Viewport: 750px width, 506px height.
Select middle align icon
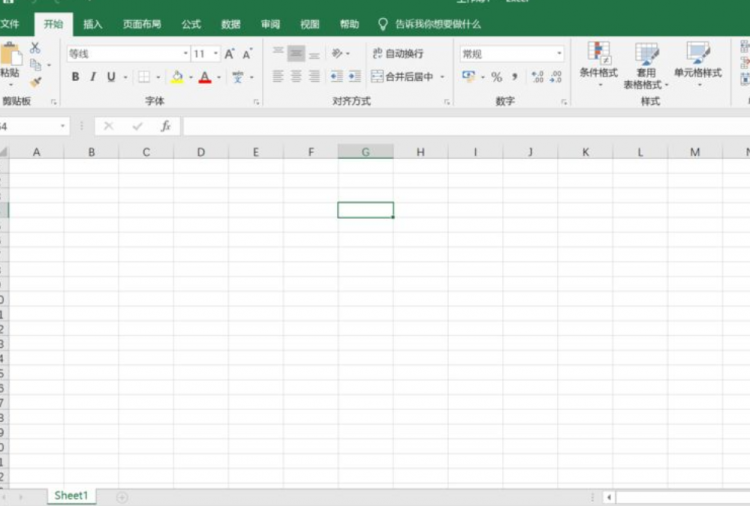point(296,53)
